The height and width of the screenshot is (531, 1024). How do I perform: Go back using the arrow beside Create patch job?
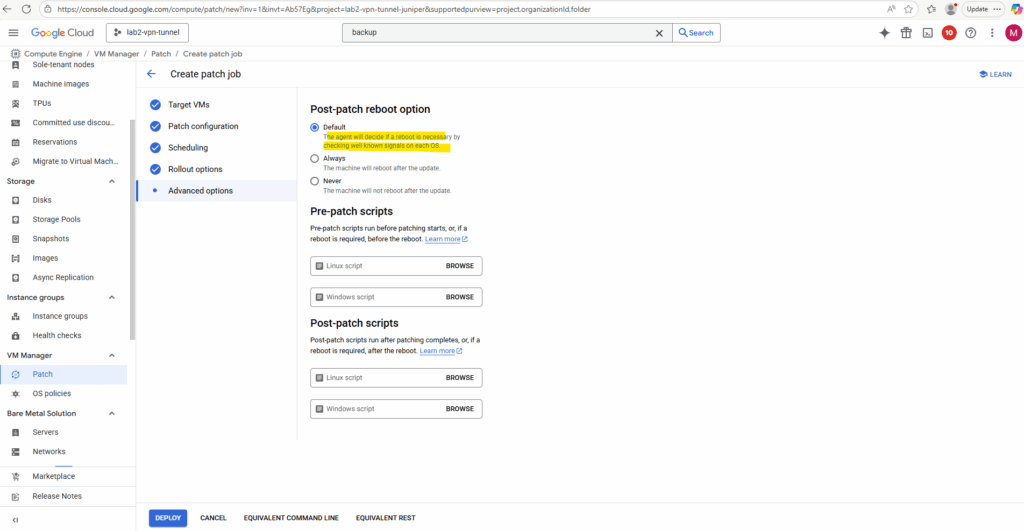(x=152, y=74)
